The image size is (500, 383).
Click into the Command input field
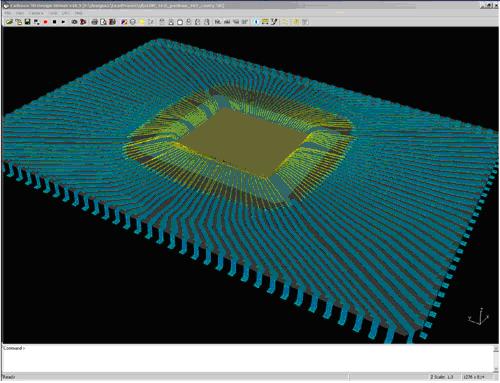[247, 358]
